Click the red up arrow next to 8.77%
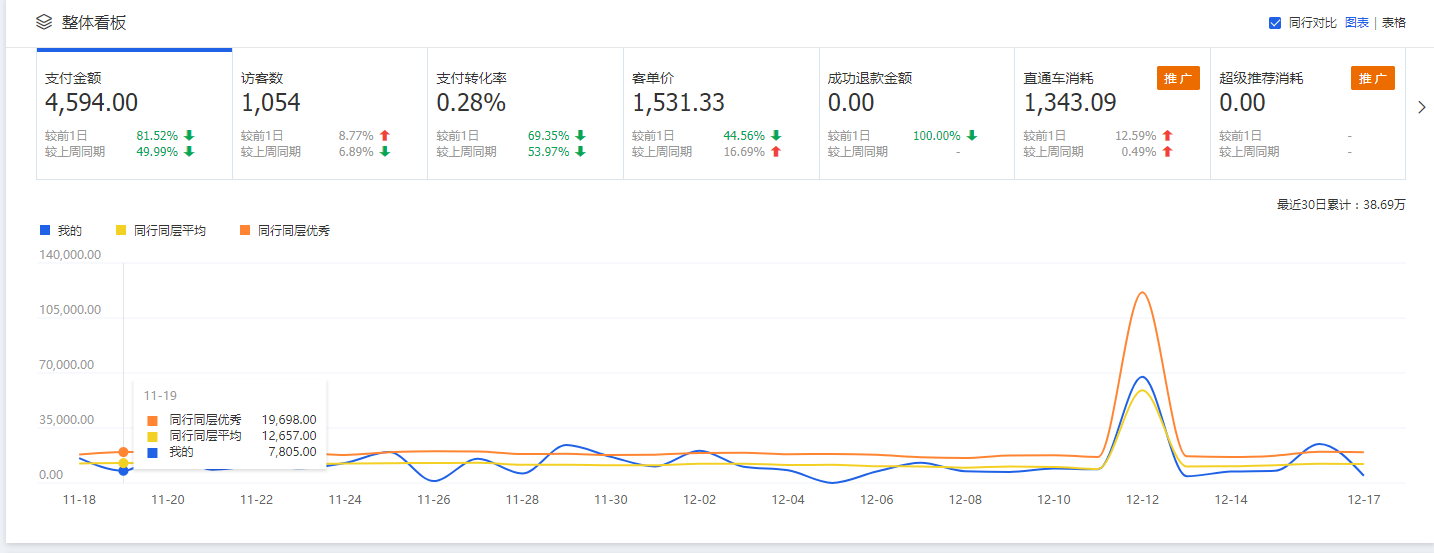Screen dimensions: 1434x553 click(x=385, y=136)
